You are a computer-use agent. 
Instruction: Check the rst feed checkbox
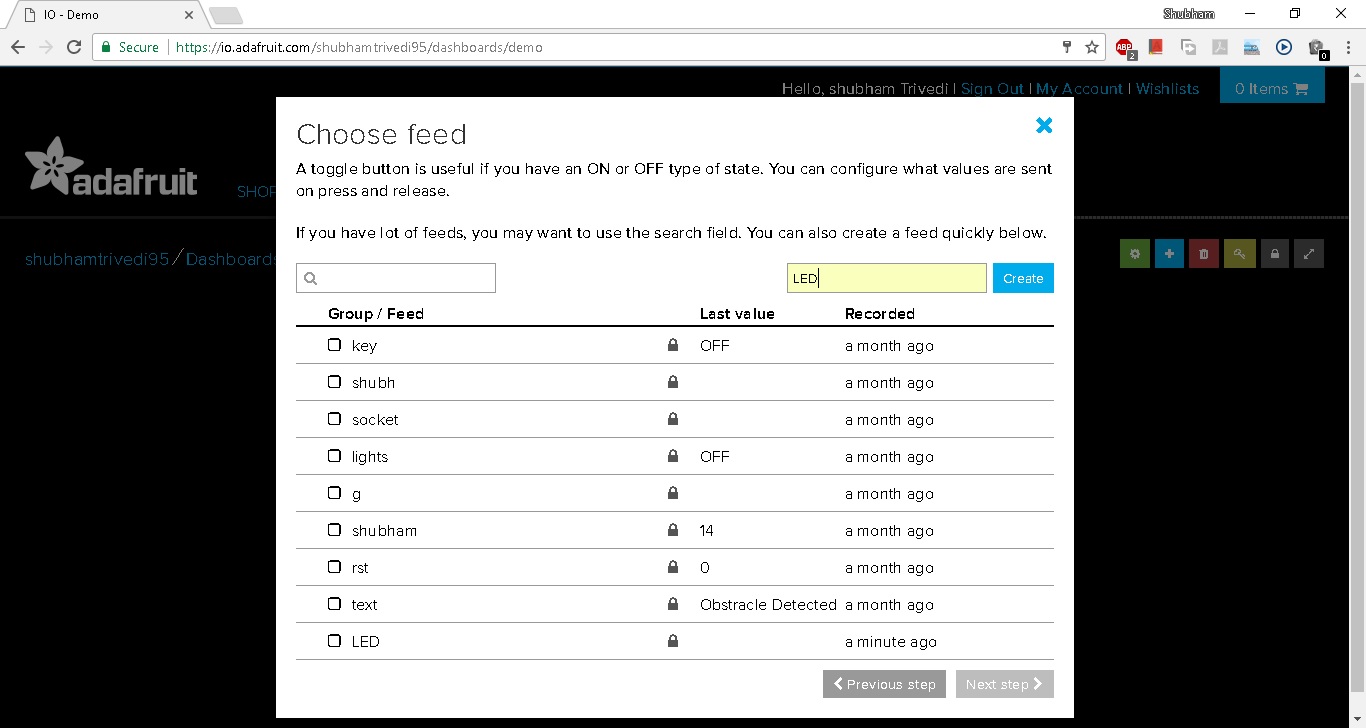pyautogui.click(x=335, y=567)
